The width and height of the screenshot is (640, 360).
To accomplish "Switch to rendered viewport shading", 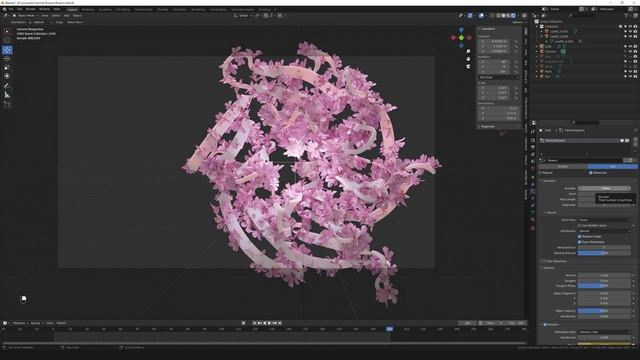I will [x=513, y=16].
